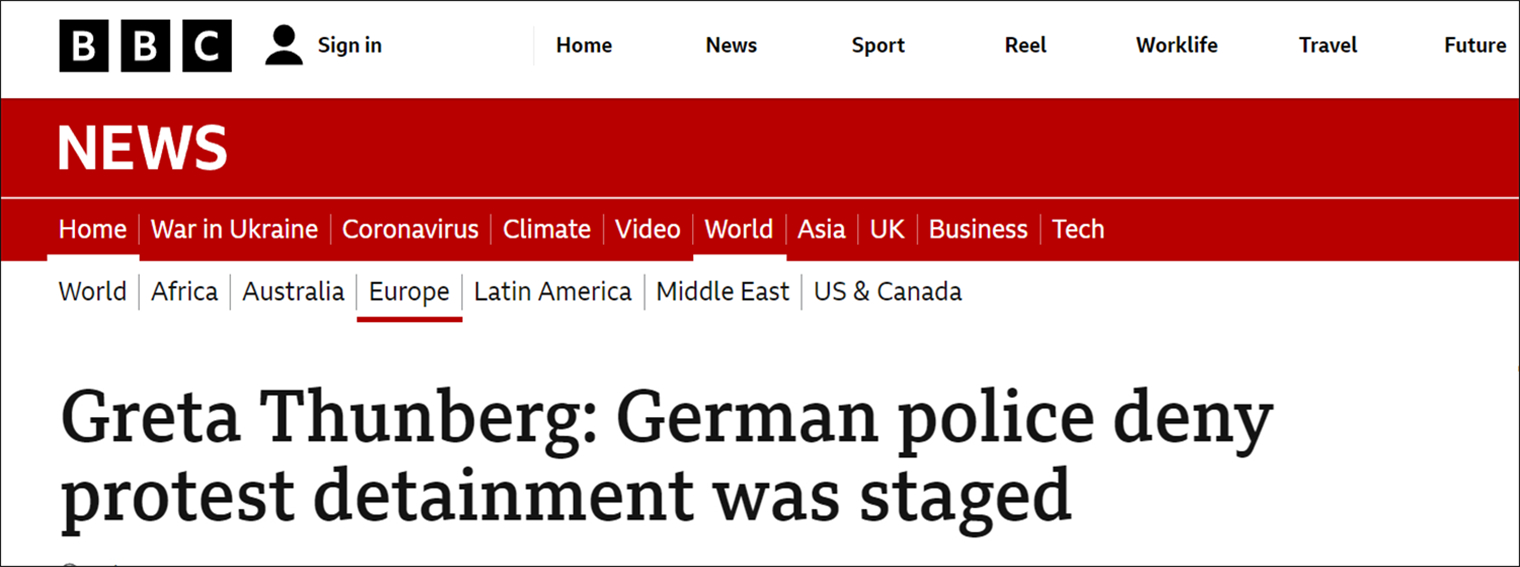Switch to the Climate tab
1520x567 pixels.
tap(546, 230)
